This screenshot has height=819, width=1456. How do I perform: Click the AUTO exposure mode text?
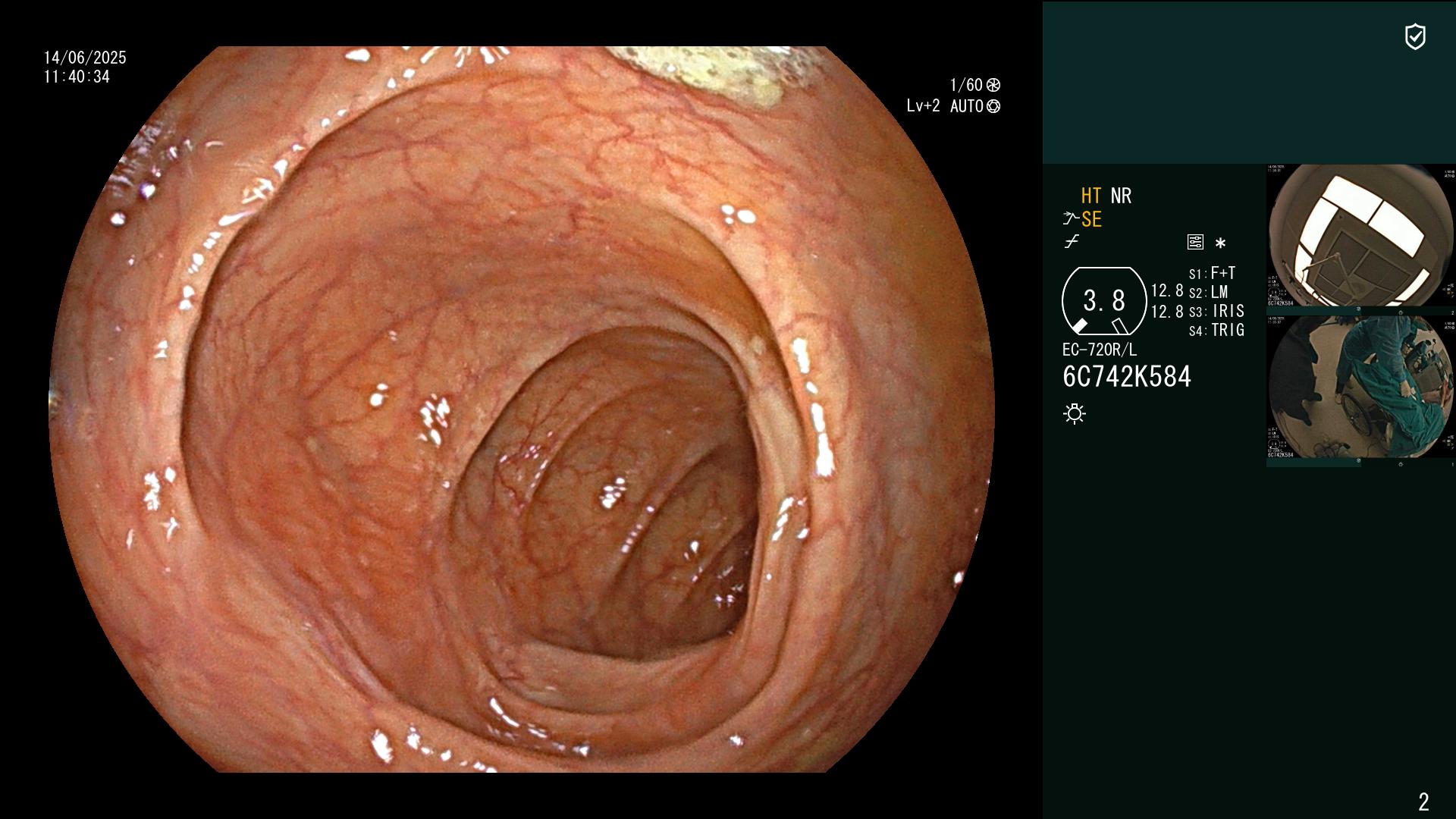[x=967, y=106]
